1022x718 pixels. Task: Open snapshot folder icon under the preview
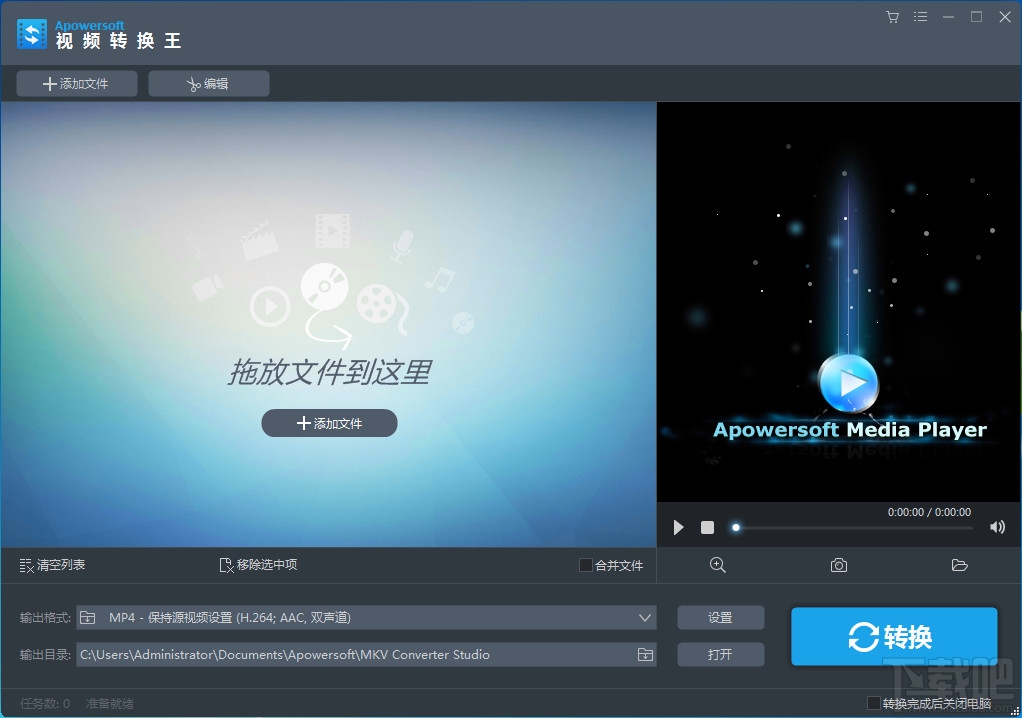click(959, 565)
